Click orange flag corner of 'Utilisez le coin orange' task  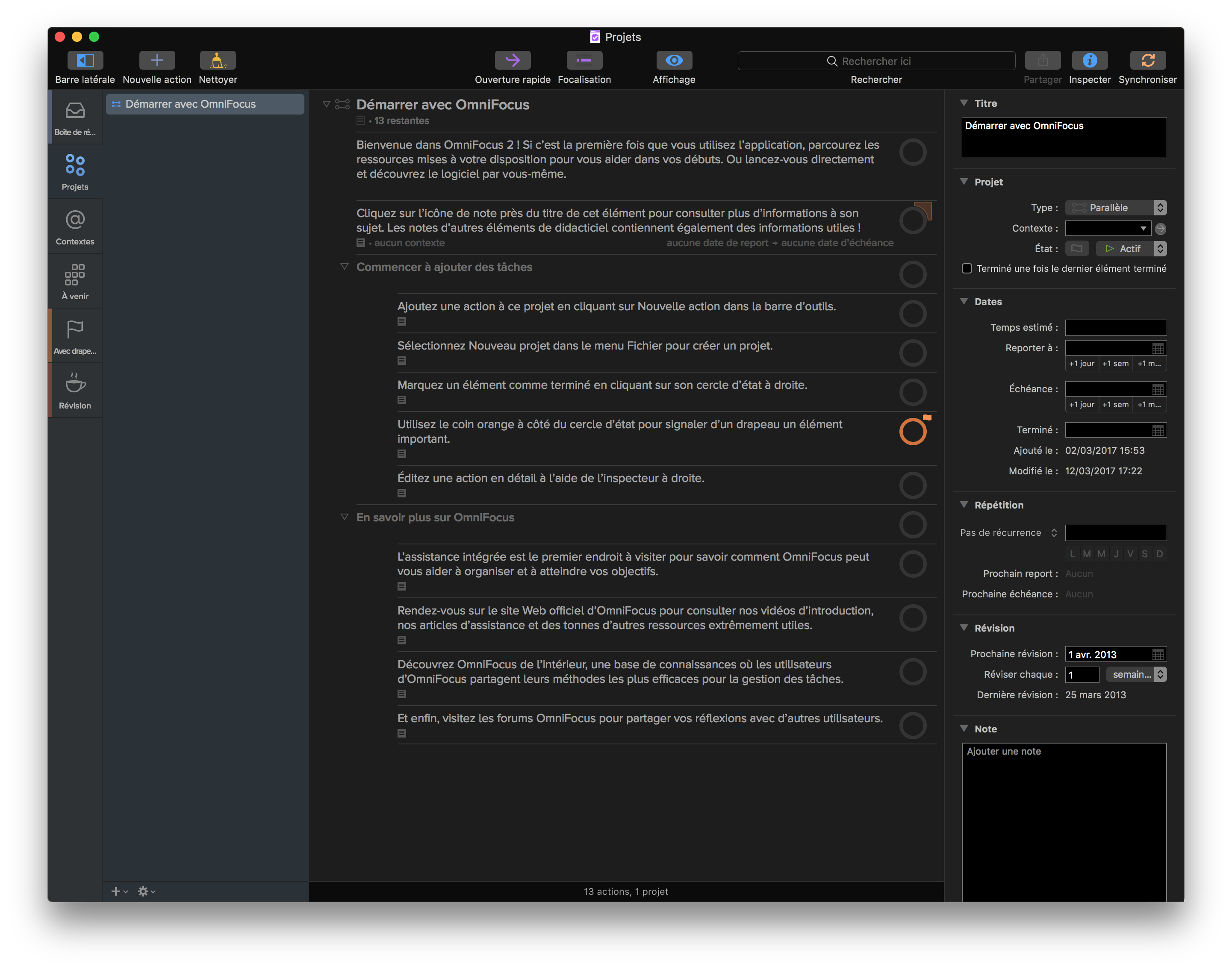pyautogui.click(x=927, y=417)
